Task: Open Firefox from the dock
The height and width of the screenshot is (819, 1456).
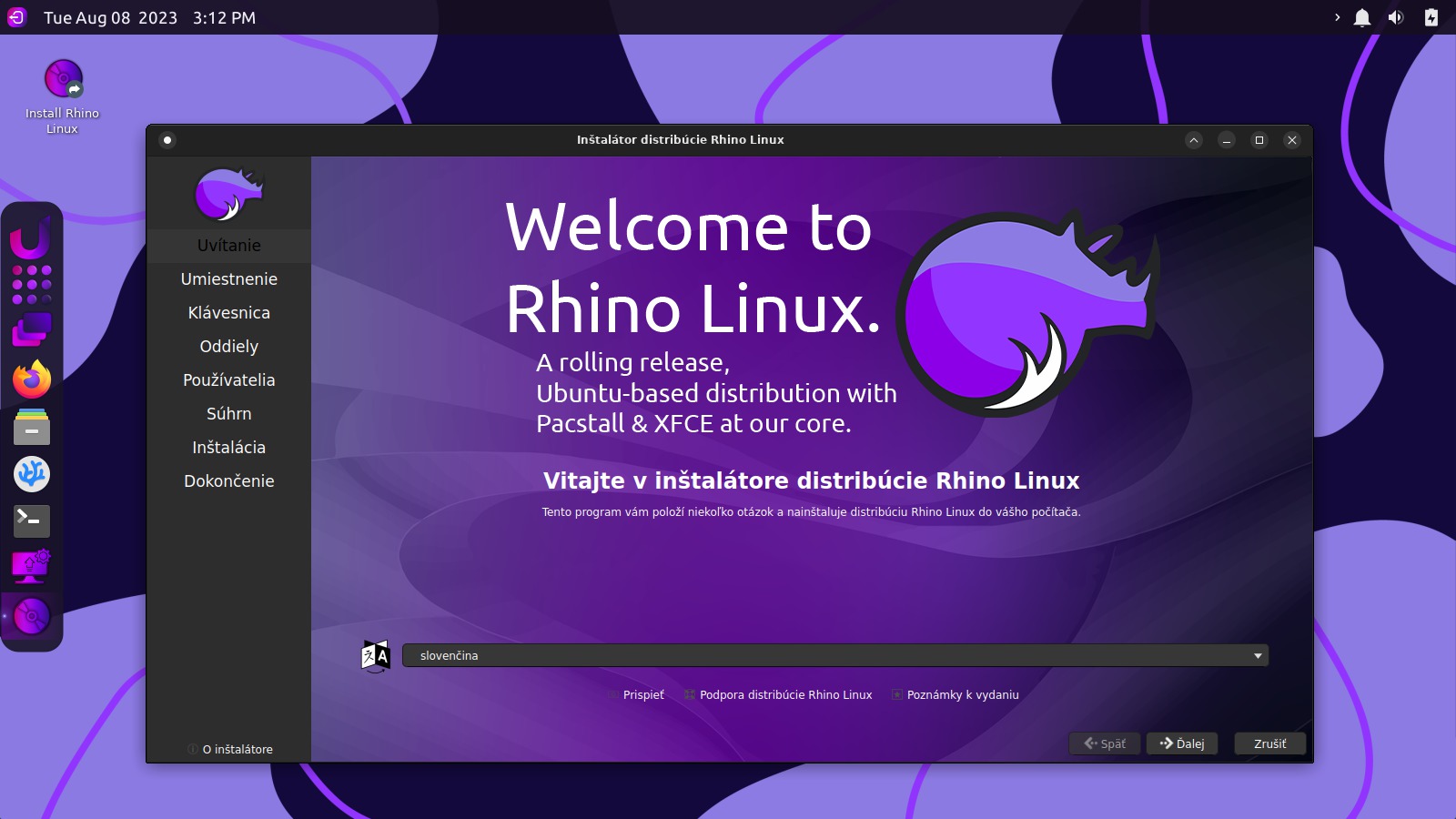Action: [32, 379]
